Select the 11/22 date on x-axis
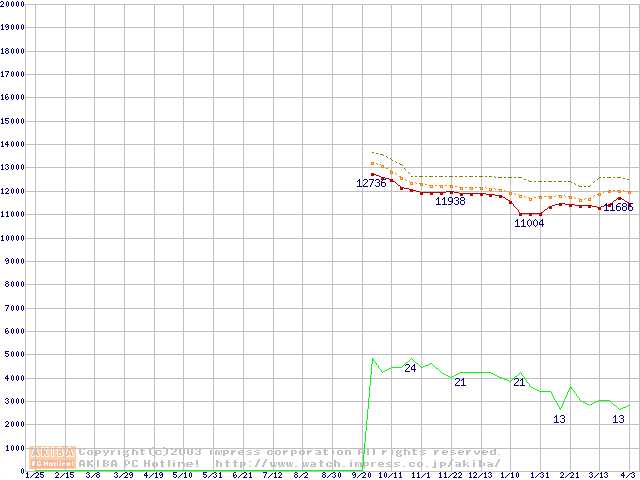Viewport: 640px width, 480px height. click(450, 476)
